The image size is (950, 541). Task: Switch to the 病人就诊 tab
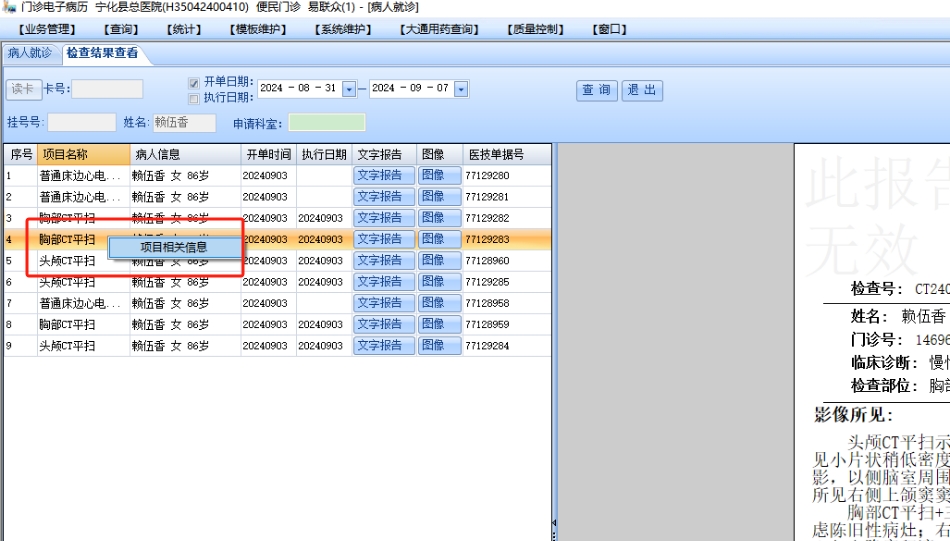(30, 53)
